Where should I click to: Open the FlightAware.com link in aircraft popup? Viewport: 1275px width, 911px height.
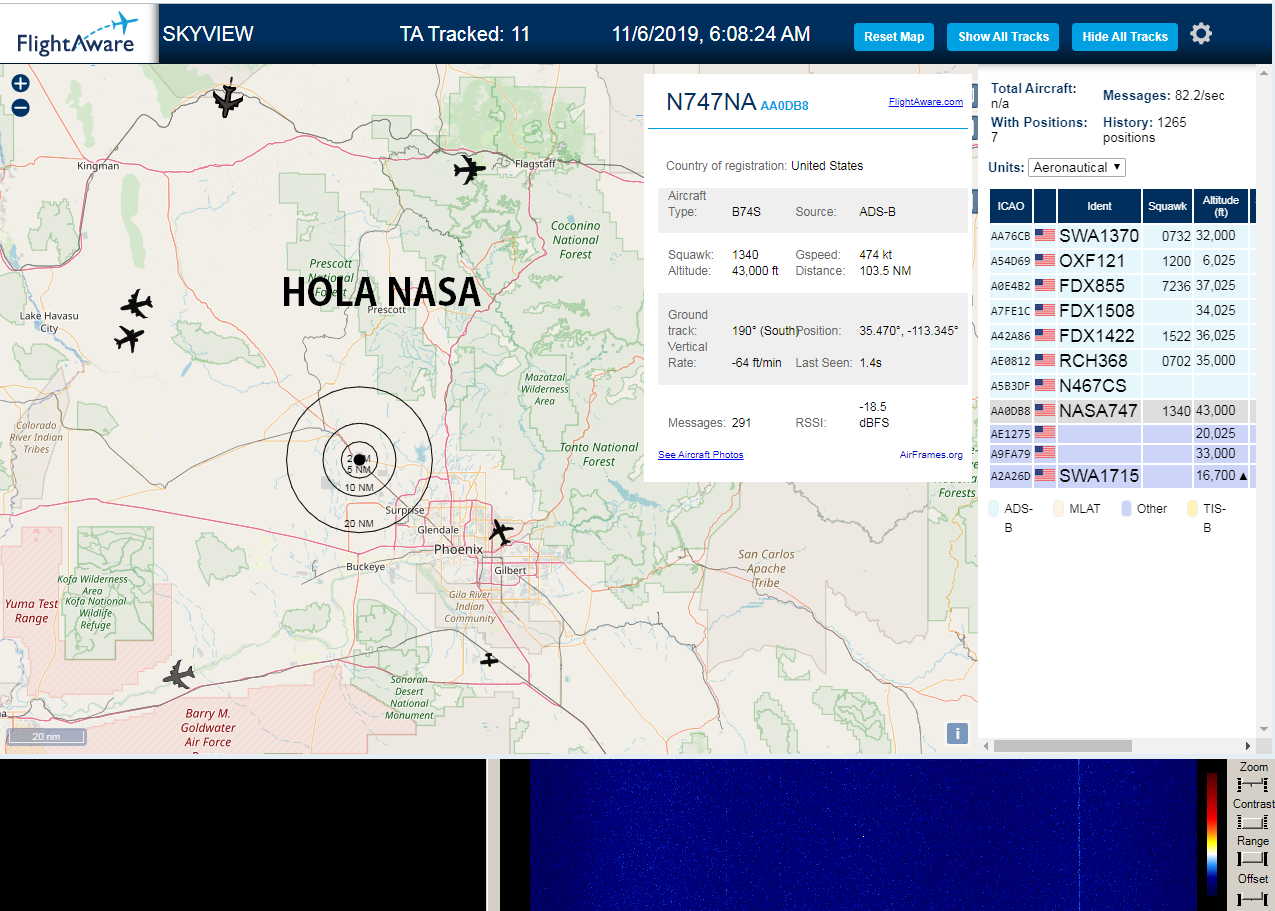(x=925, y=101)
